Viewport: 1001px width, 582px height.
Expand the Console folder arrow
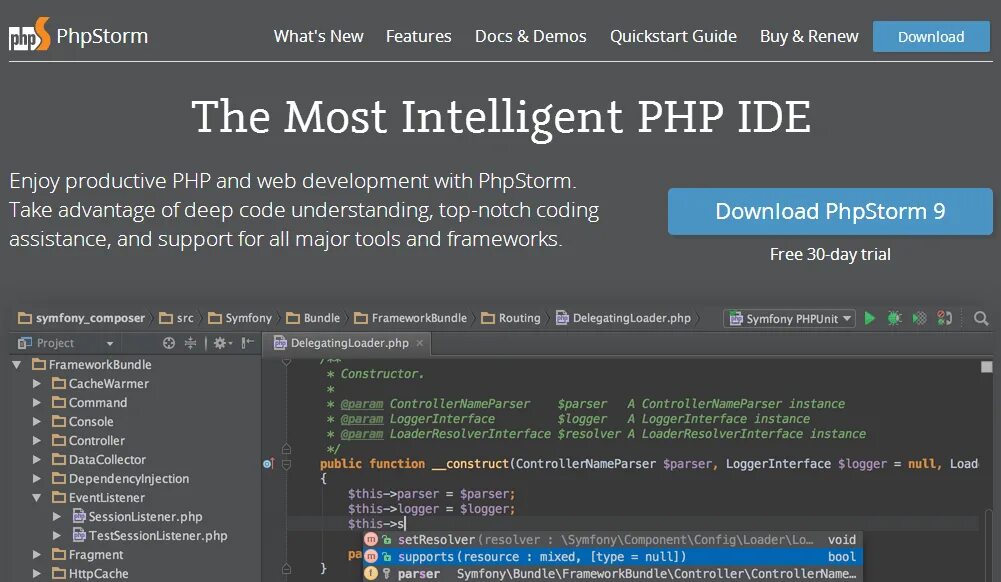37,422
